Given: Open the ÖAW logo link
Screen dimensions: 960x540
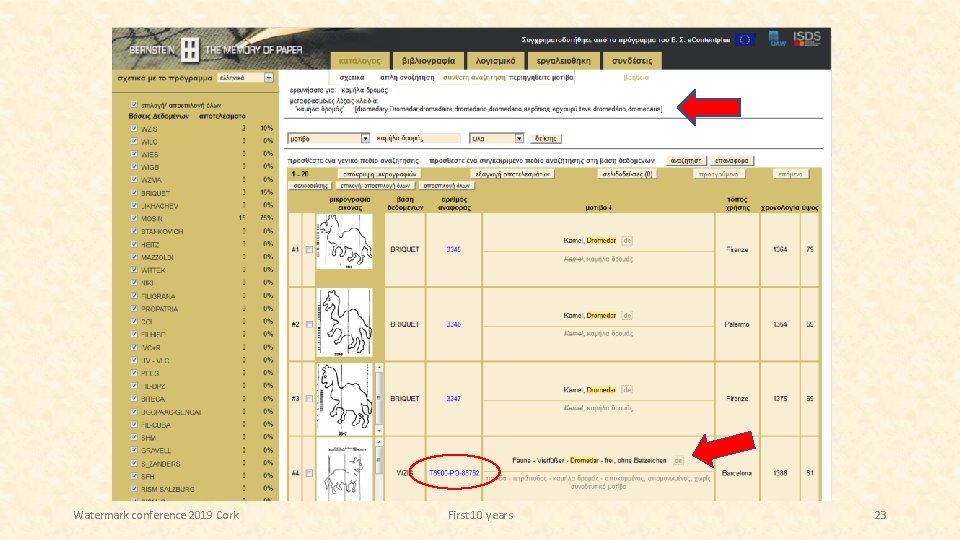Looking at the screenshot, I should click(x=778, y=39).
